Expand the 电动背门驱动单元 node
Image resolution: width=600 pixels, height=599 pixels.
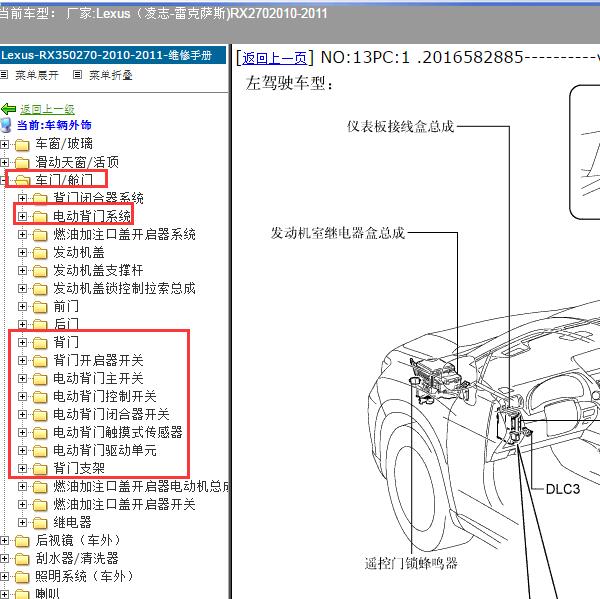[x=22, y=450]
